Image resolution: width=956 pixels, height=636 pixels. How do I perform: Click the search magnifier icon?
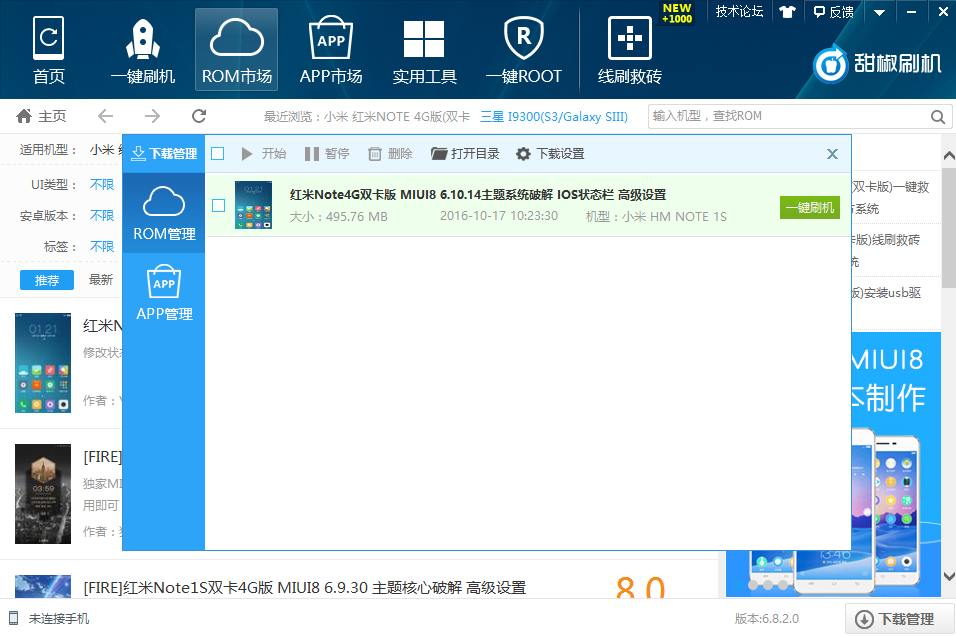(x=938, y=117)
